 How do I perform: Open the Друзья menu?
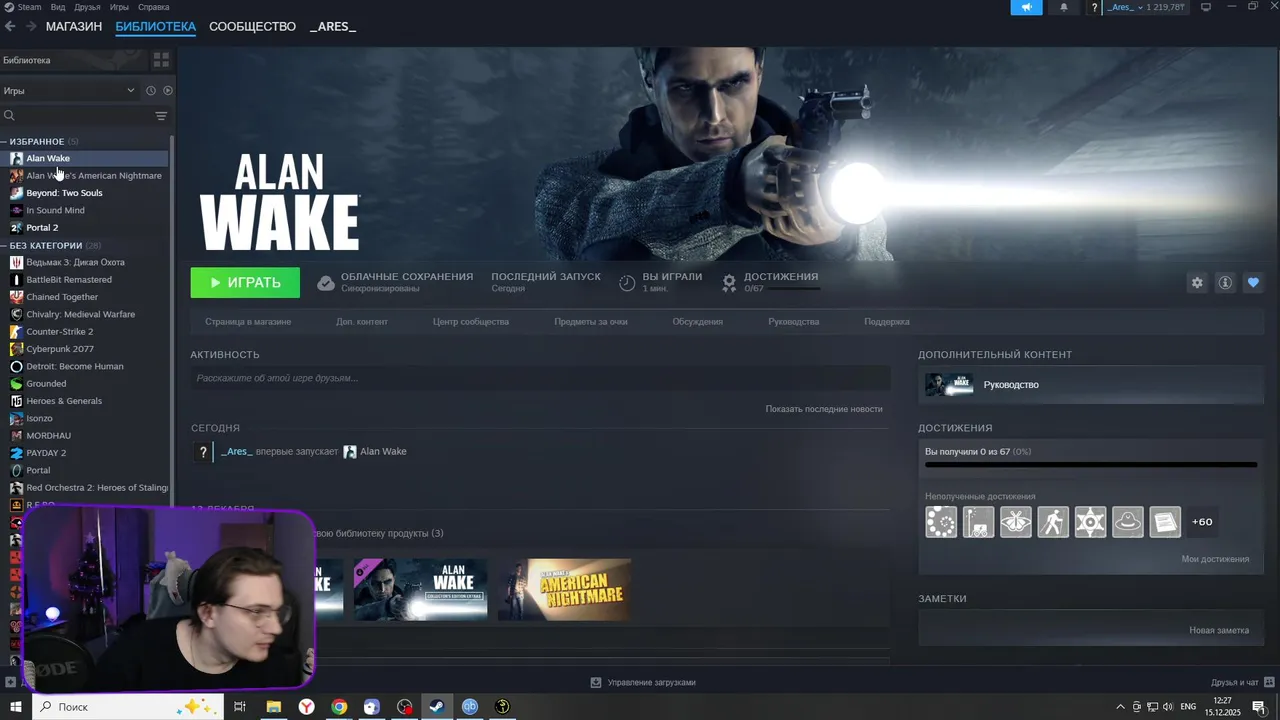[87, 7]
